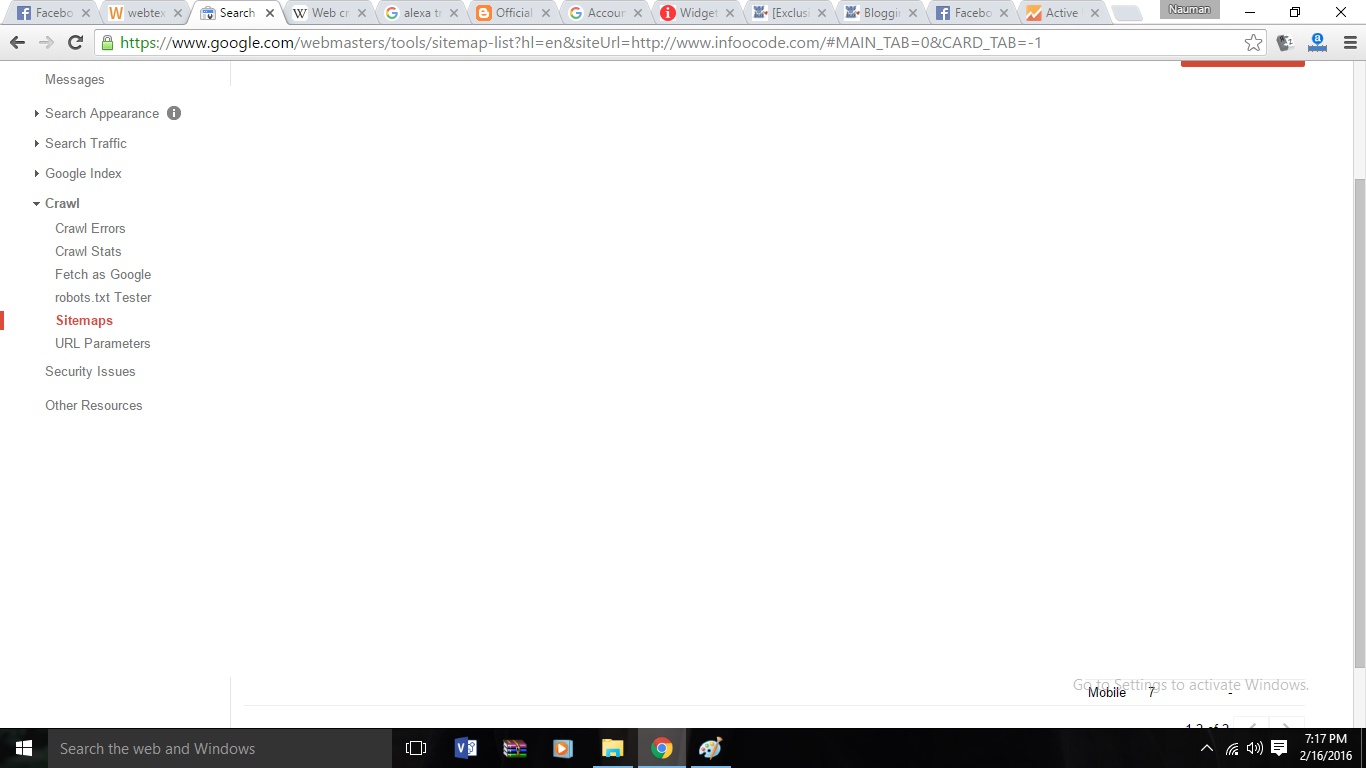The image size is (1366, 768).
Task: Open the Action Center notifications icon
Action: tap(1279, 748)
